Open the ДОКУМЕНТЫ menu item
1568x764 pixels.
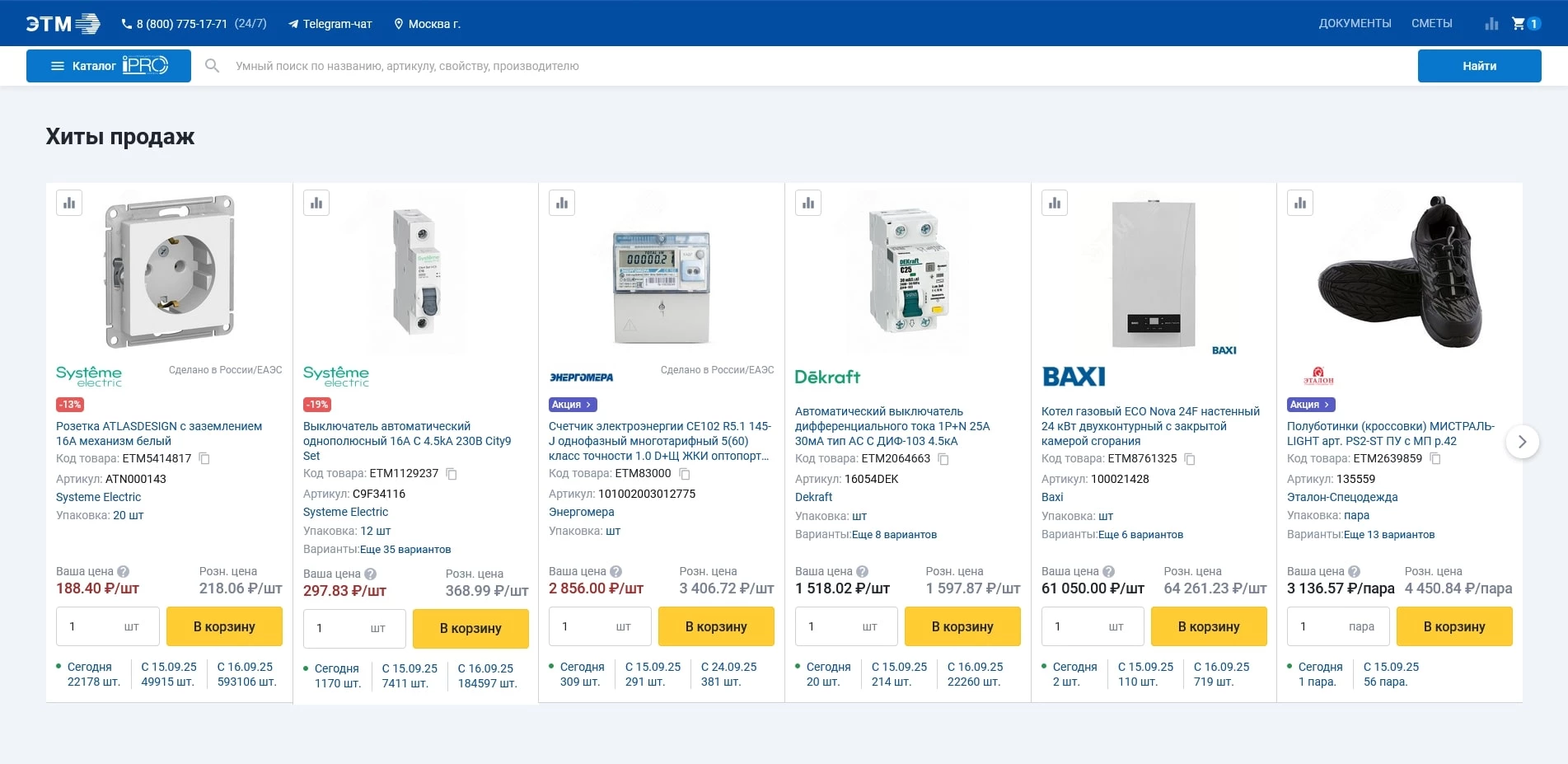[1355, 23]
